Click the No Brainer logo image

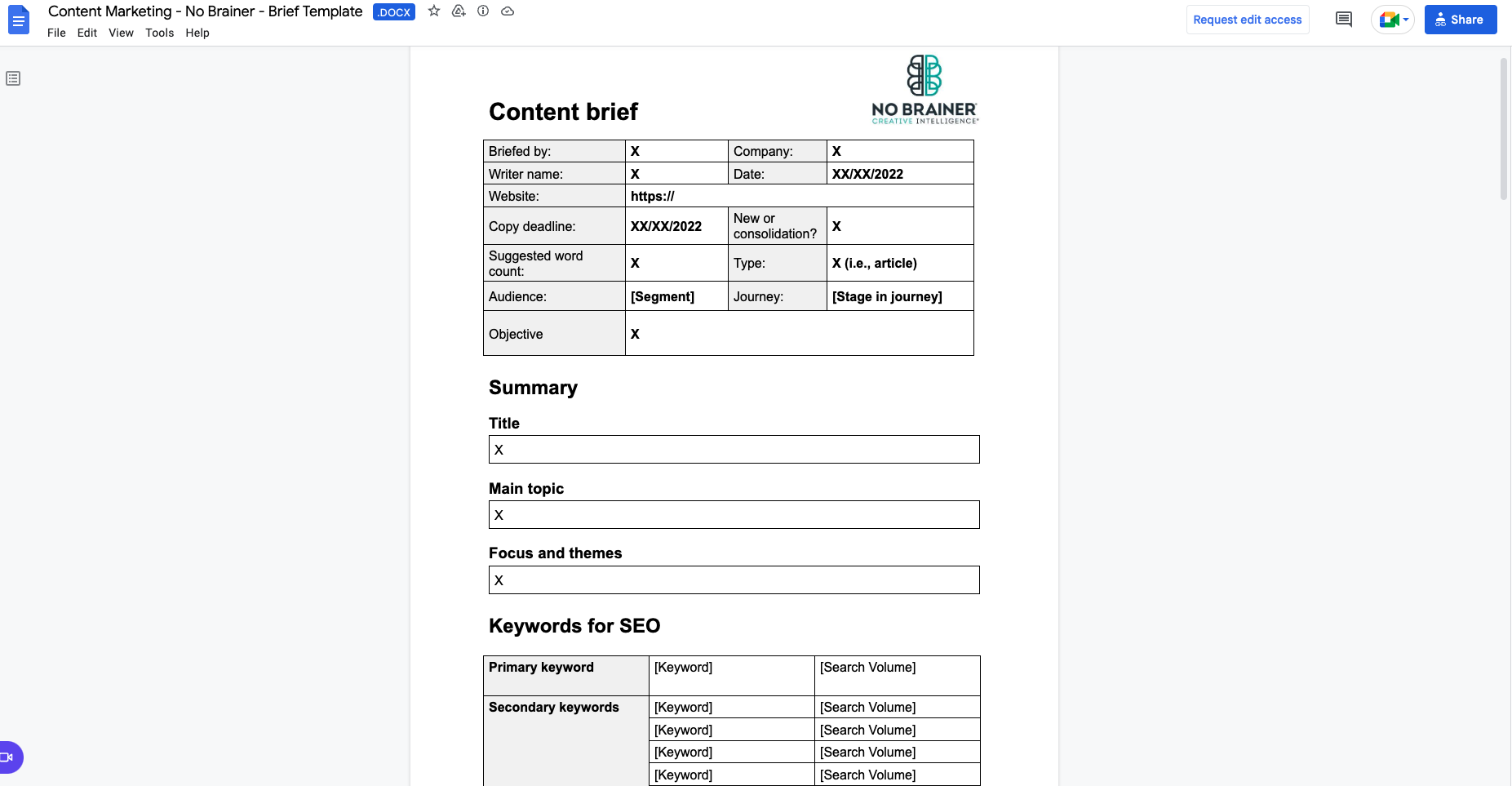click(924, 89)
